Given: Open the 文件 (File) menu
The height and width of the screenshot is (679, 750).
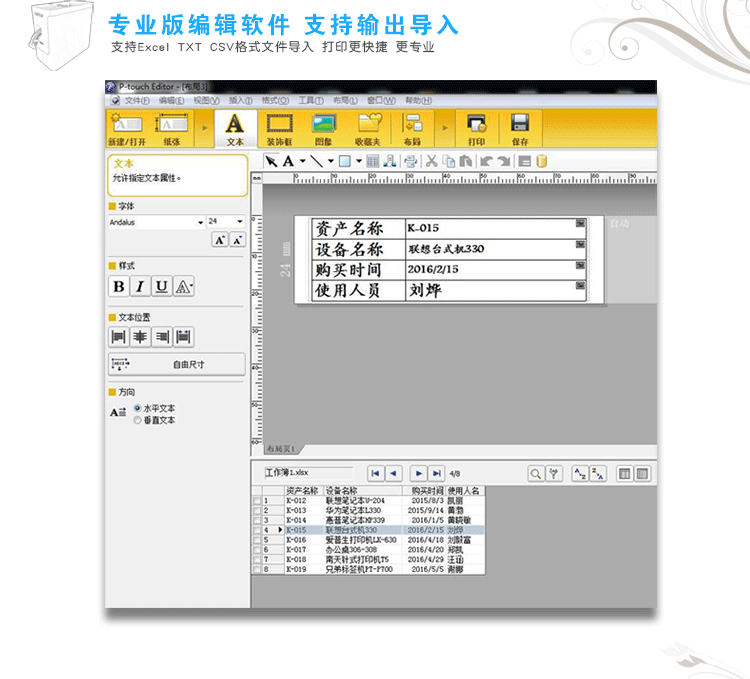Looking at the screenshot, I should (x=135, y=101).
